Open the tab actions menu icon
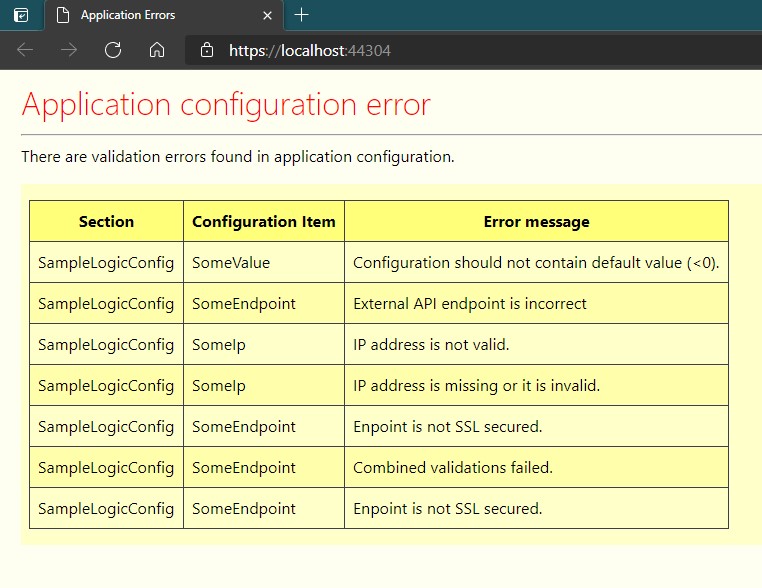This screenshot has width=762, height=588. point(21,15)
